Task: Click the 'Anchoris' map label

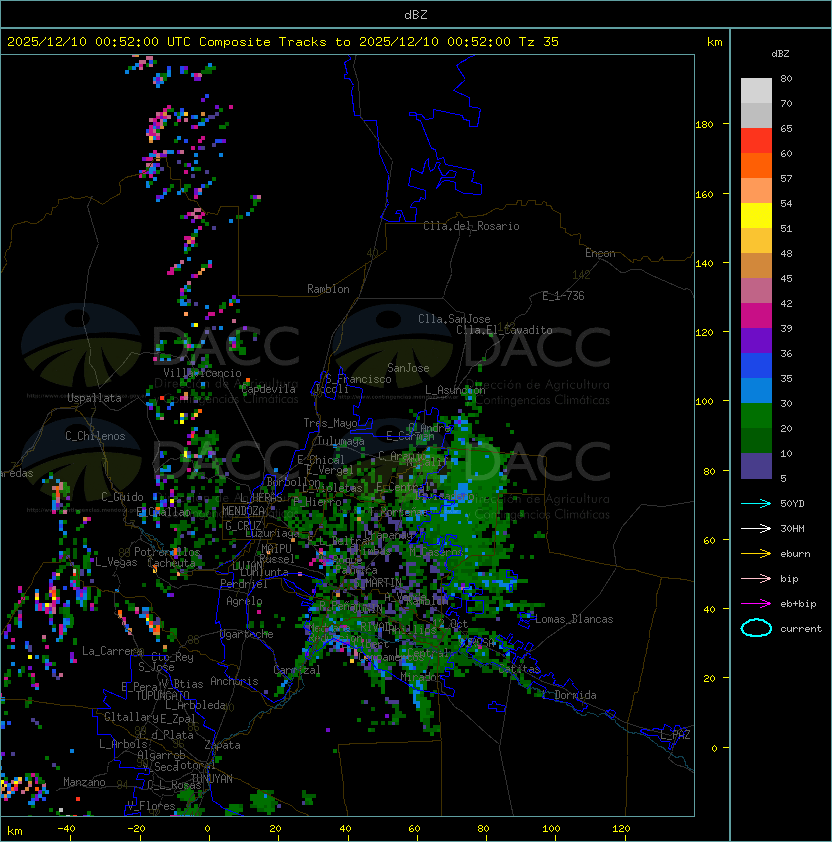Action: pyautogui.click(x=234, y=681)
